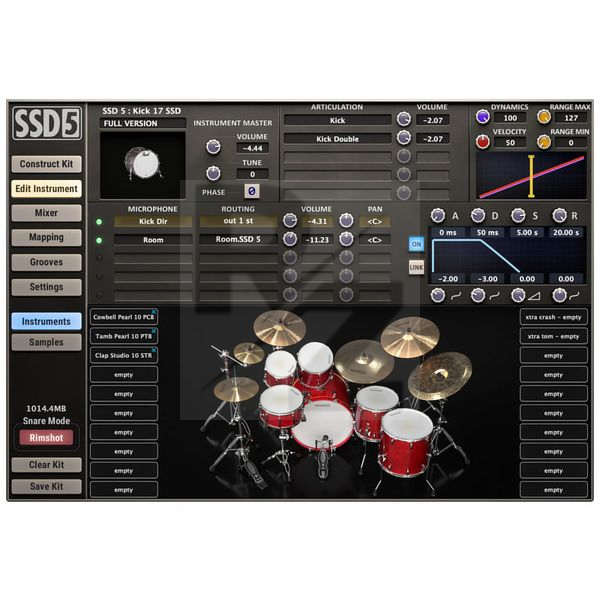This screenshot has height=600, width=600.
Task: Turn the Instrument Master volume knob
Action: click(x=213, y=147)
